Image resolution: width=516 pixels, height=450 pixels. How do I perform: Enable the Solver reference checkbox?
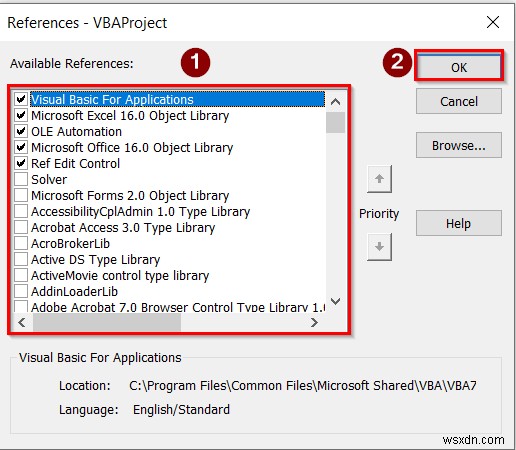tap(21, 179)
